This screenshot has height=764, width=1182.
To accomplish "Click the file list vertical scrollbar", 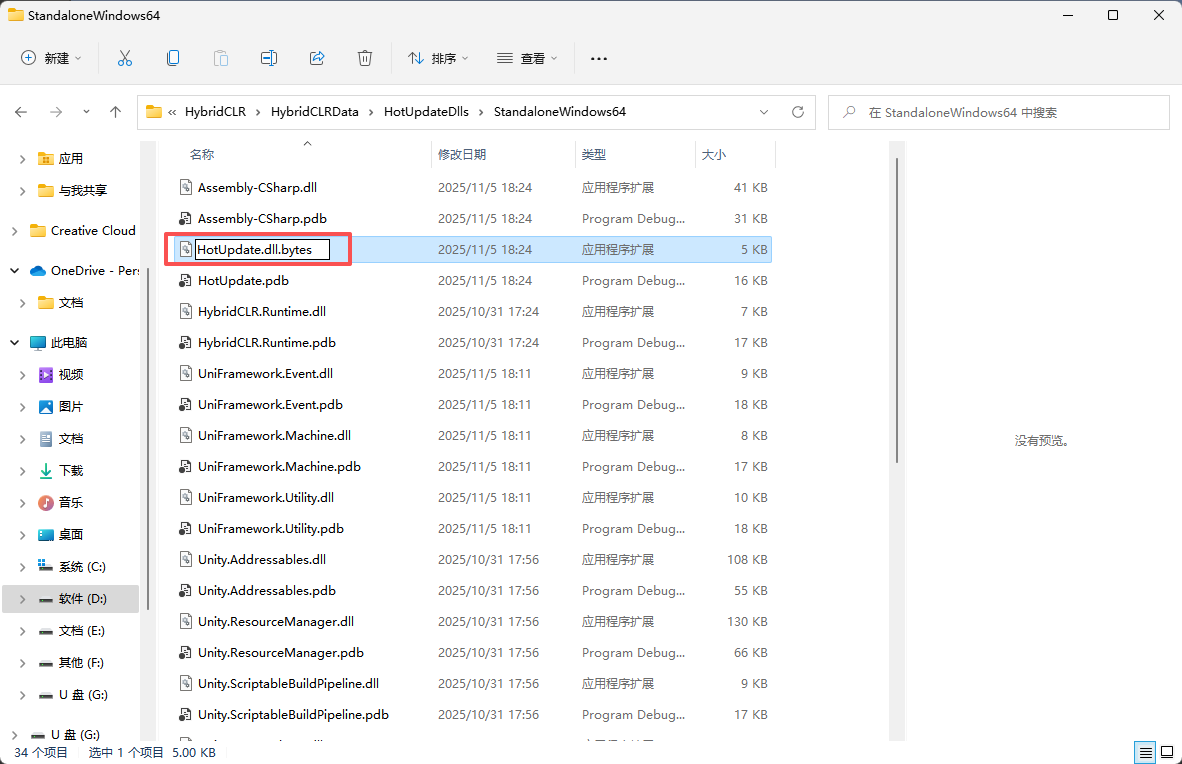I will [896, 309].
